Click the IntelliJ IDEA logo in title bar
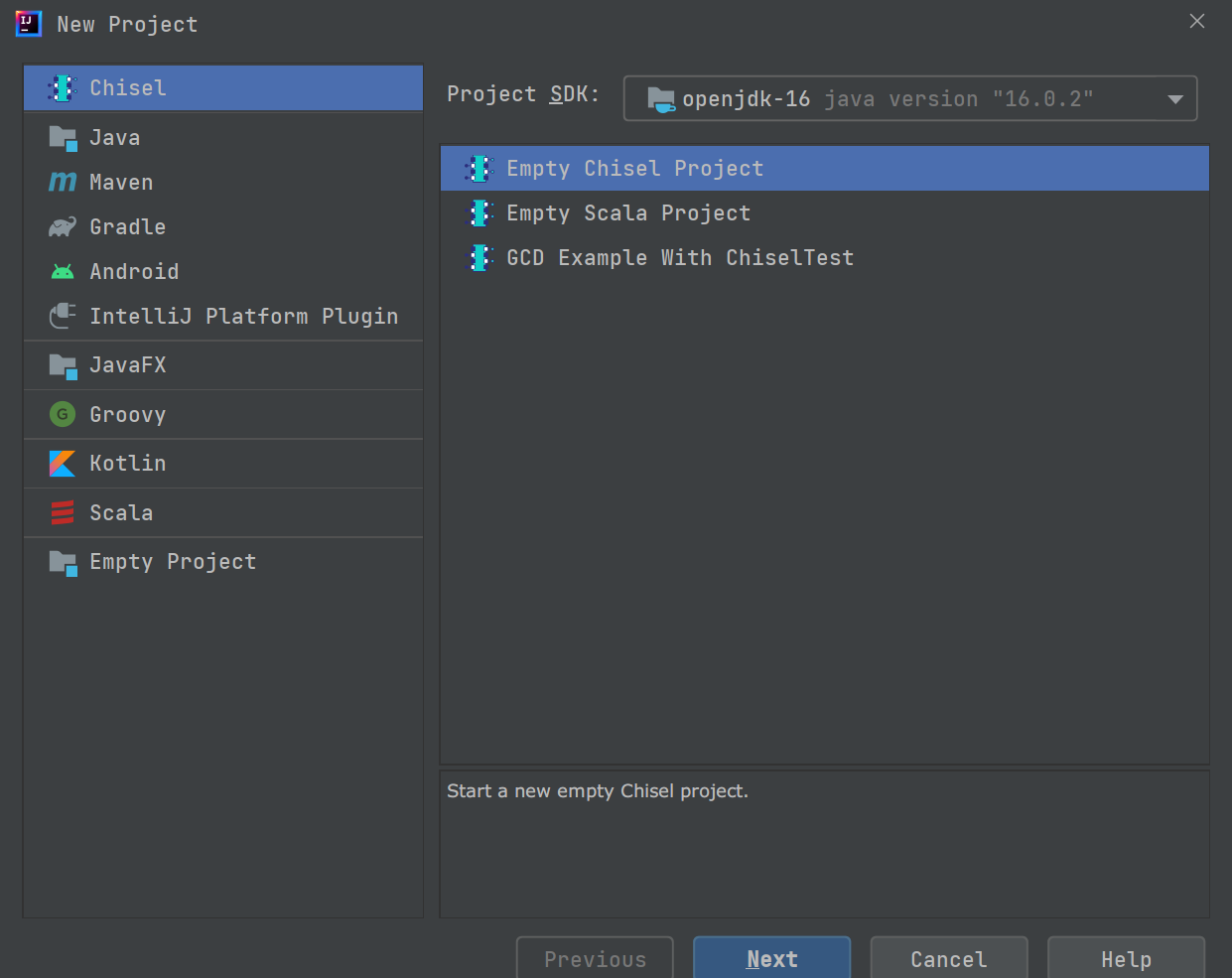Viewport: 1232px width, 978px height. (29, 23)
